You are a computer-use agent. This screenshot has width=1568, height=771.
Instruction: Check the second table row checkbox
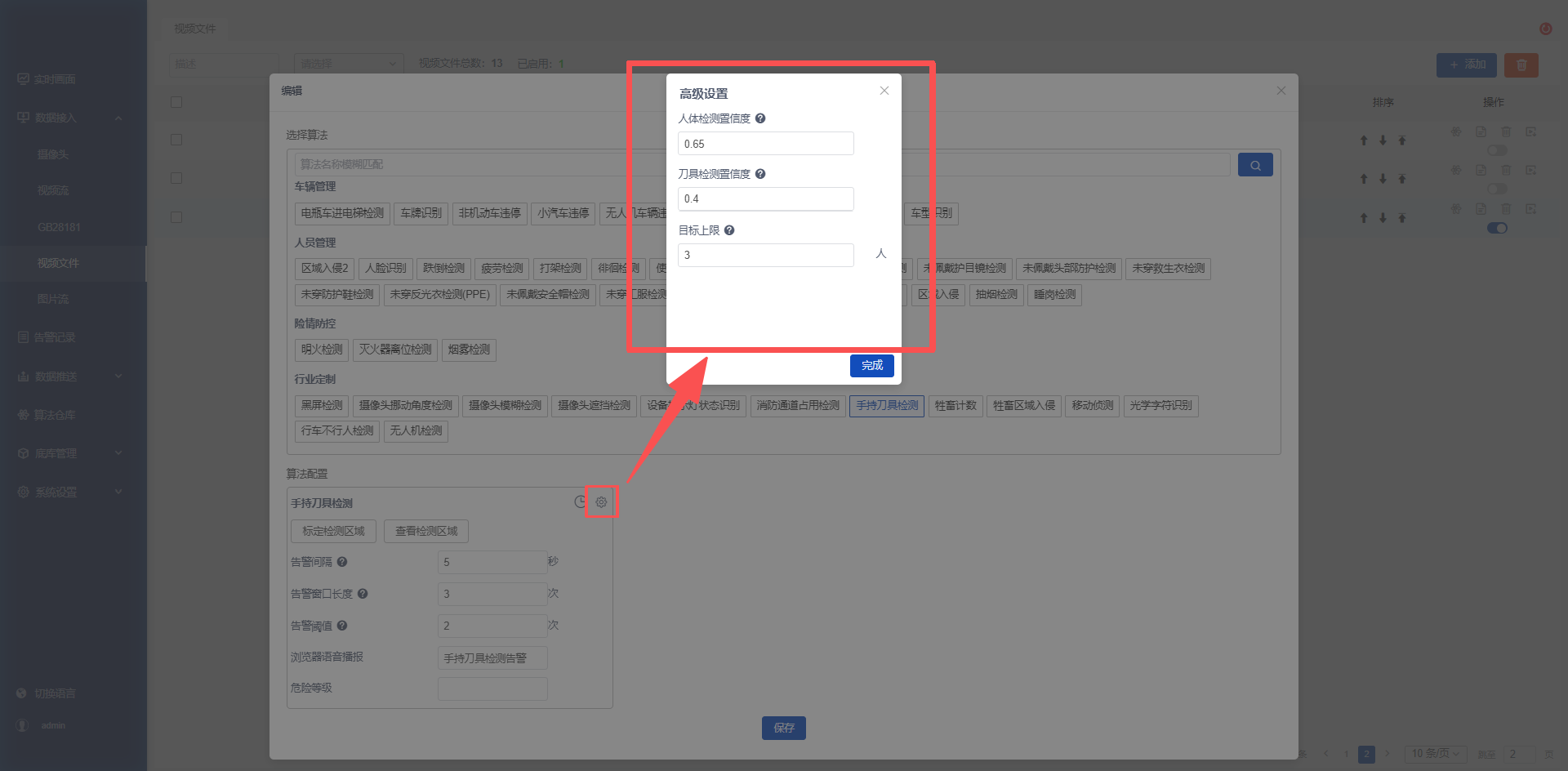(x=176, y=178)
